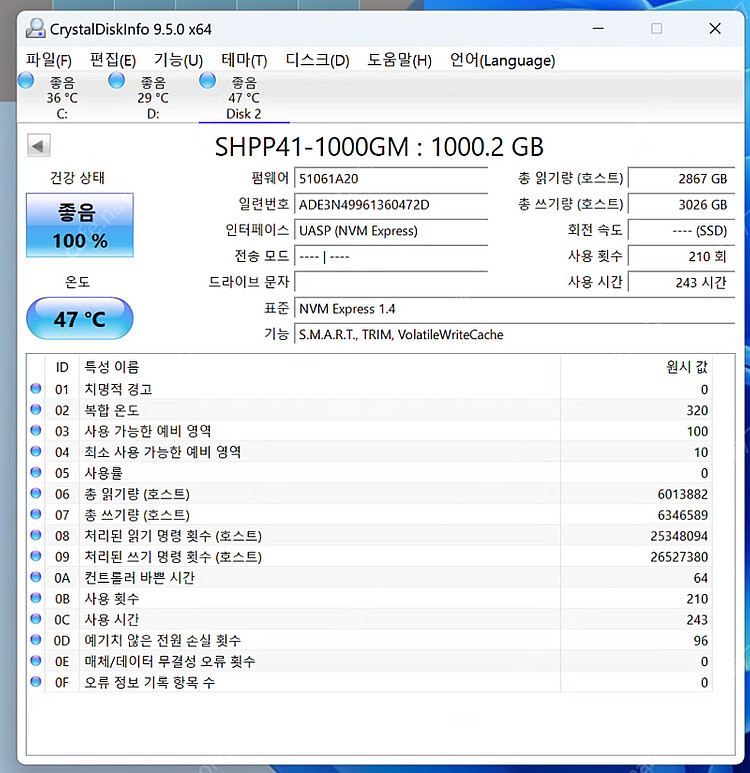Select the 06 총 읽기량 (호스트) row
The width and height of the screenshot is (750, 773).
(370, 494)
